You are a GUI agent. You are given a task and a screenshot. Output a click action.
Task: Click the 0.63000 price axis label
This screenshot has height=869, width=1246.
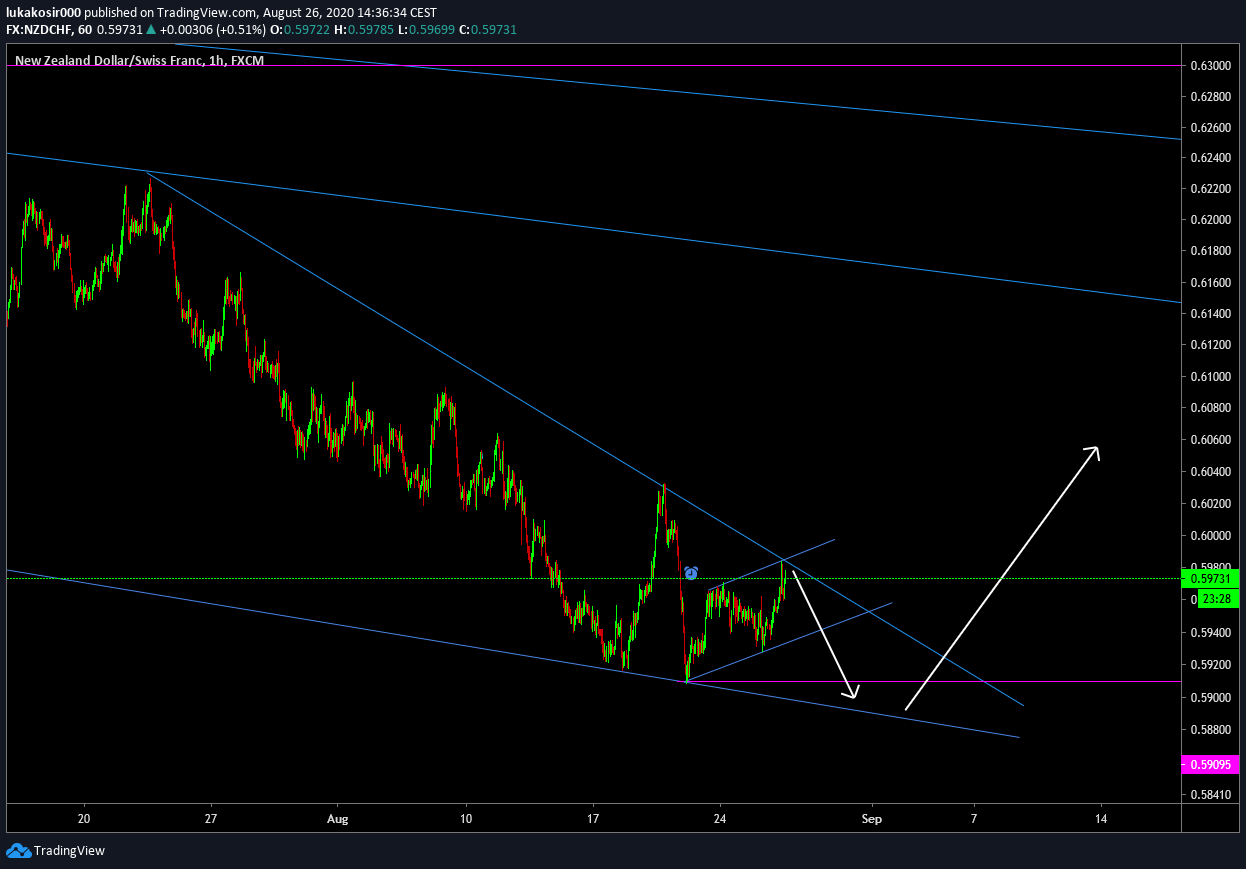coord(1210,66)
